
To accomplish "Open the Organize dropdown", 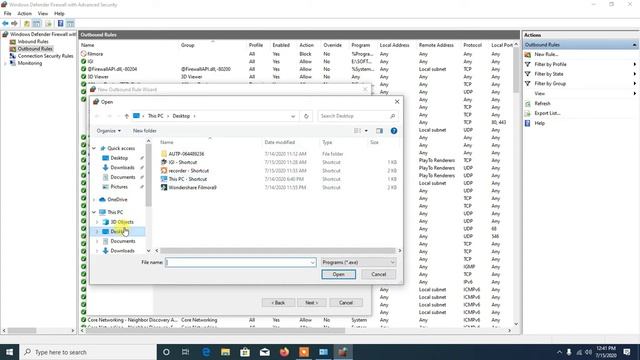I will point(109,131).
